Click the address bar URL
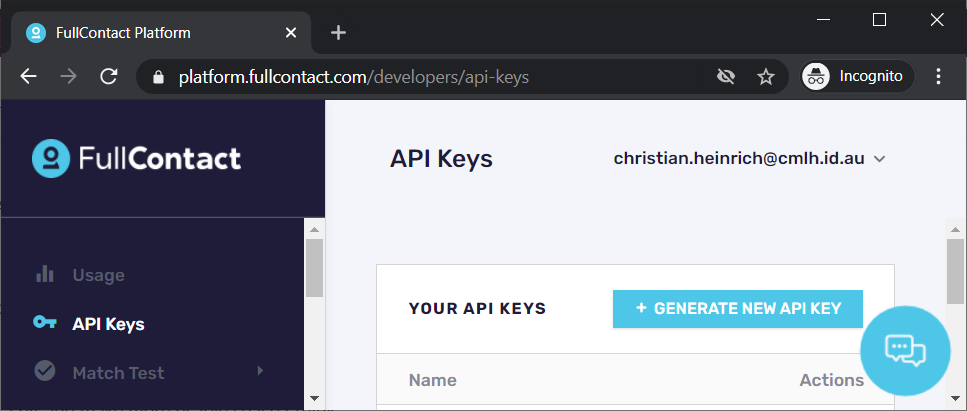Screen dimensions: 967x411 (x=354, y=77)
